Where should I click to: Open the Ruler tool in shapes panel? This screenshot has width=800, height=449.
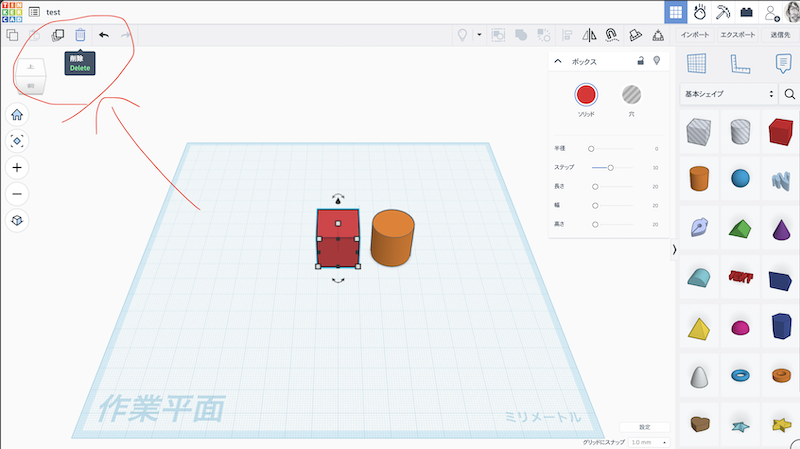click(739, 64)
